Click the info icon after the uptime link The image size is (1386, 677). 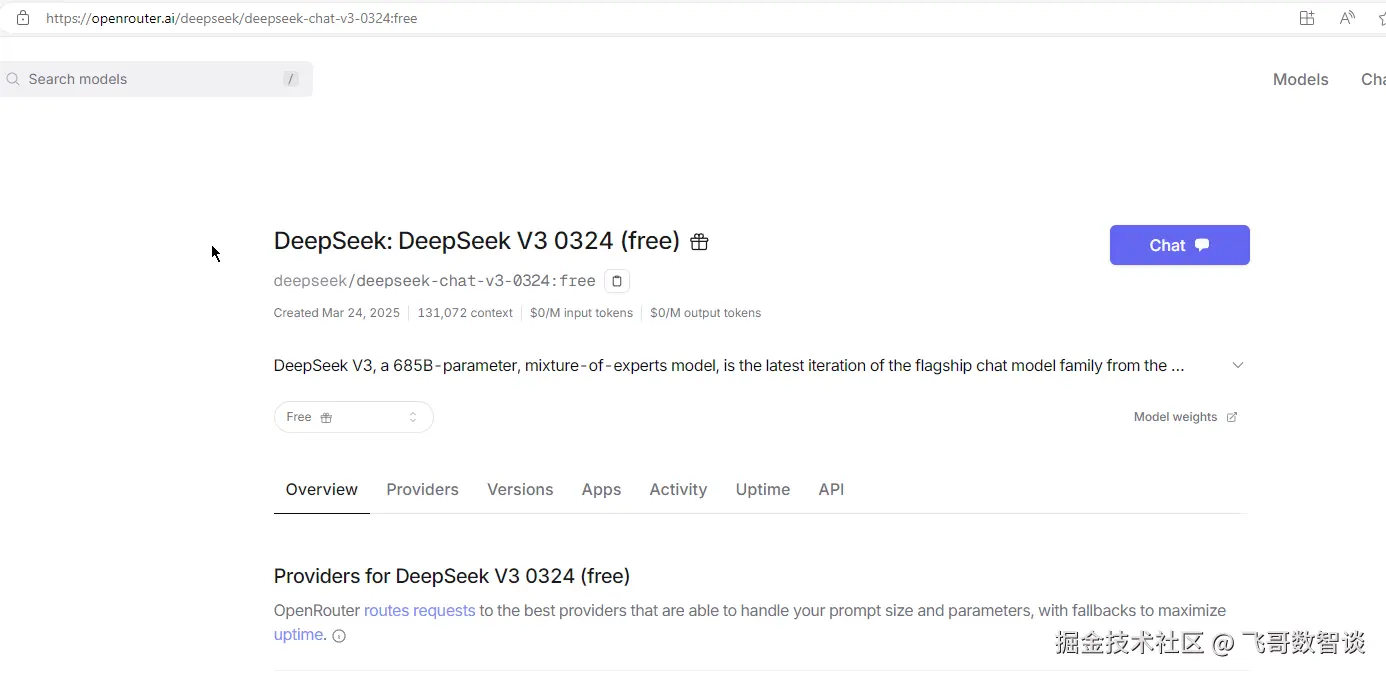339,636
